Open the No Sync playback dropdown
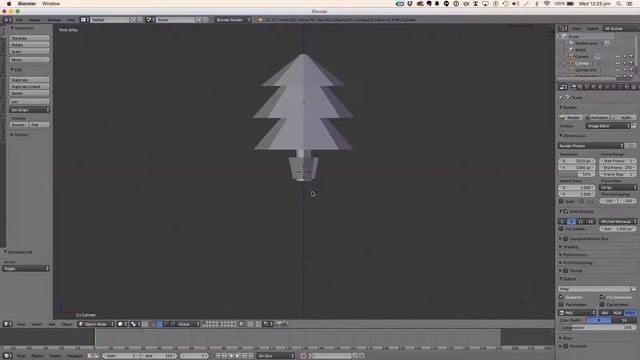640x360 pixels. (x=276, y=356)
